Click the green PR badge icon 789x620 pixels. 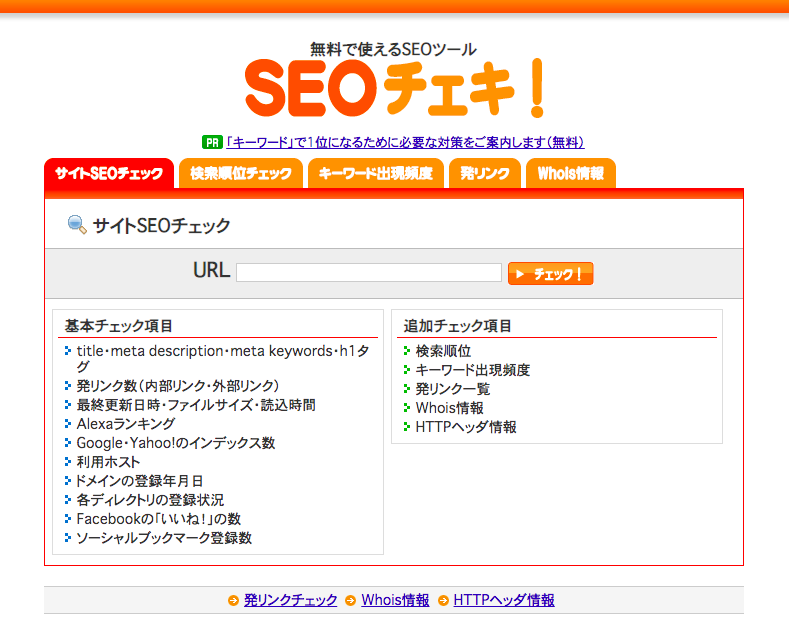pyautogui.click(x=212, y=142)
